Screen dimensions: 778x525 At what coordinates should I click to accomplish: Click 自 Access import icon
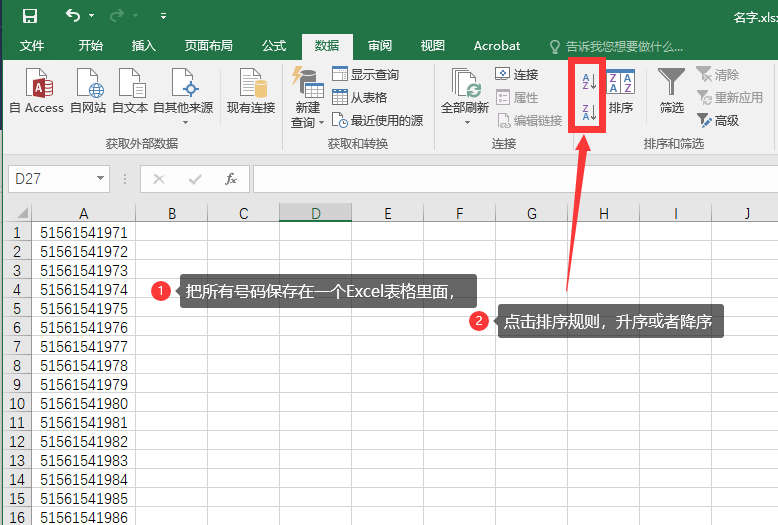pyautogui.click(x=37, y=90)
